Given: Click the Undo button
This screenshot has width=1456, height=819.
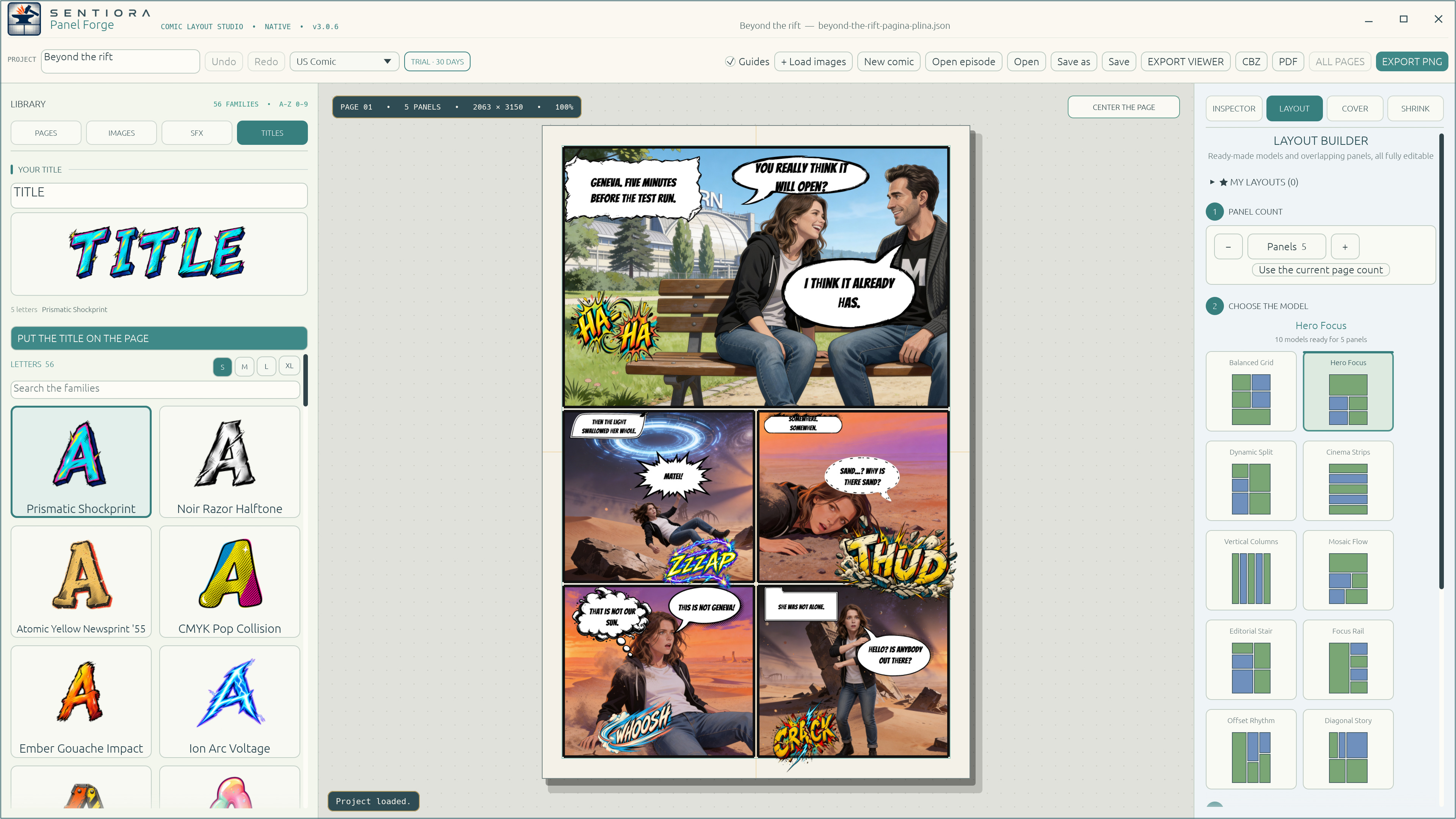Looking at the screenshot, I should point(224,61).
